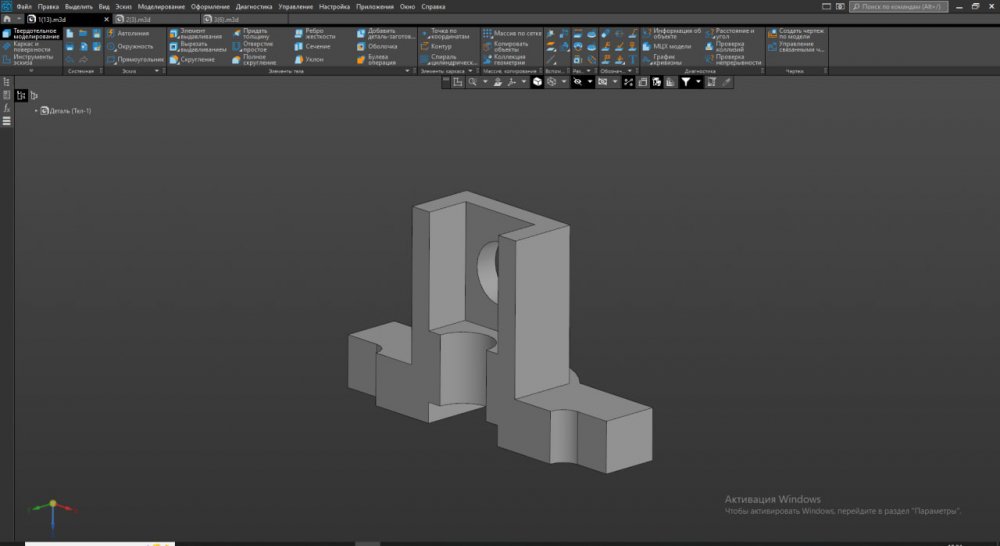
Task: Choose the Элемент выдавливания extrude tool
Action: coord(200,33)
